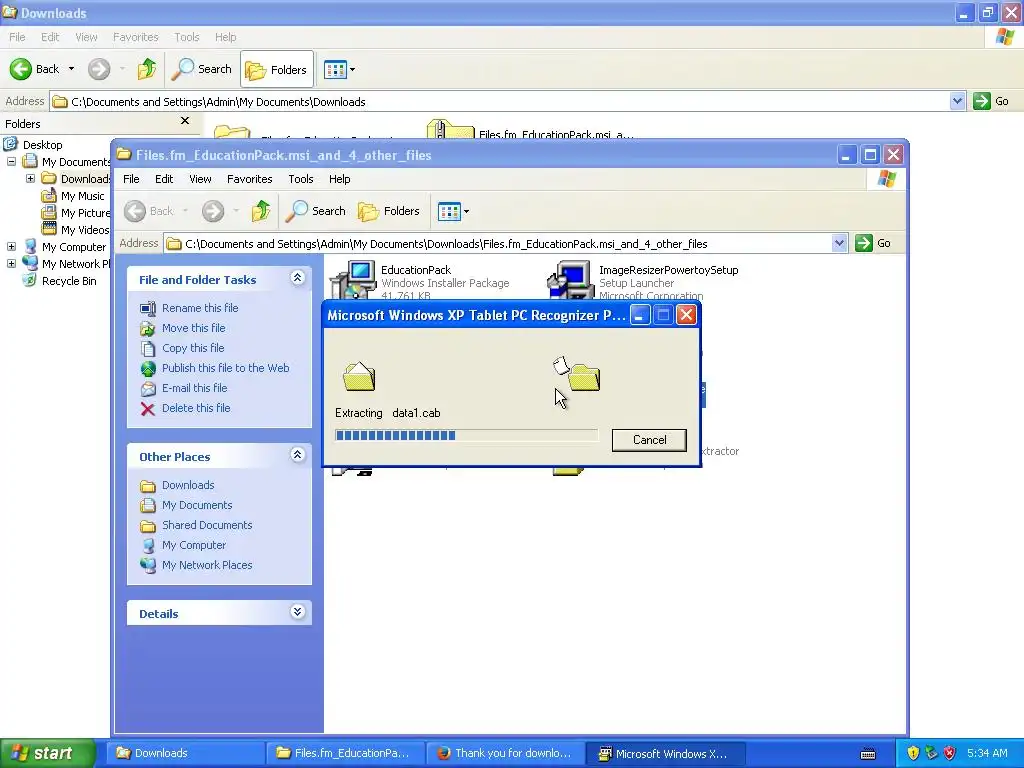Click Back arrow in Downloads window toolbar
1024x768 pixels.
(21, 69)
